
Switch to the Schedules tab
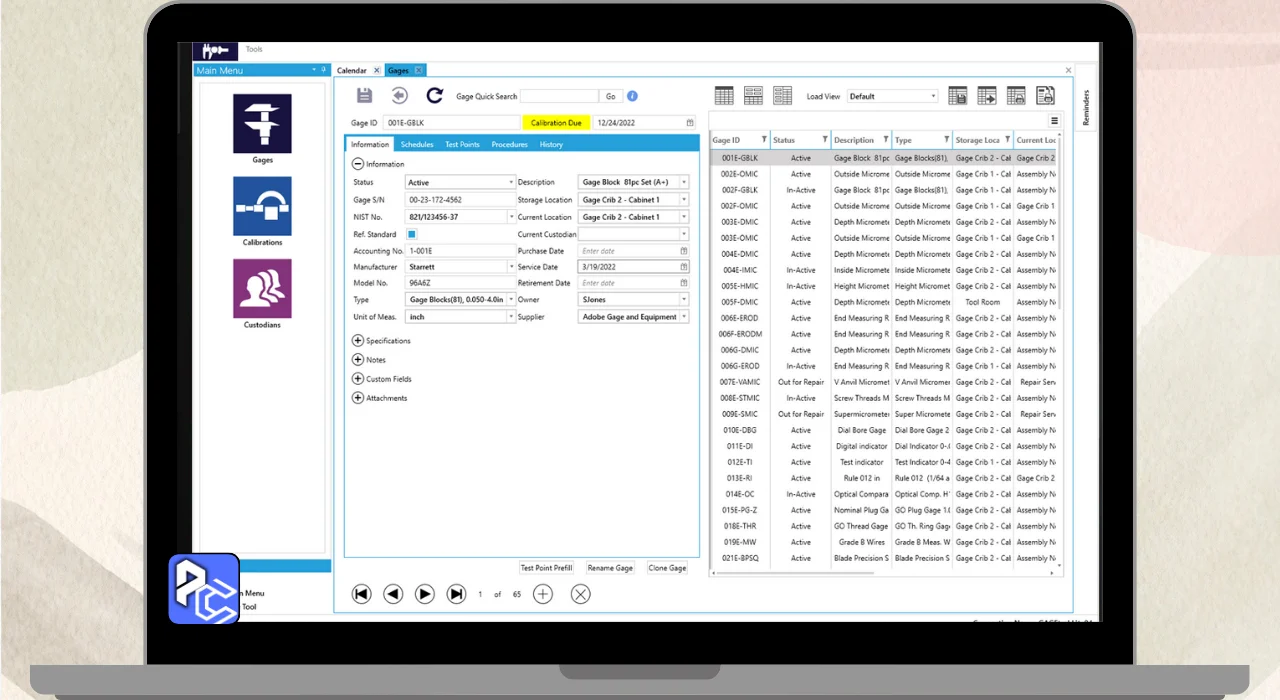click(x=417, y=145)
